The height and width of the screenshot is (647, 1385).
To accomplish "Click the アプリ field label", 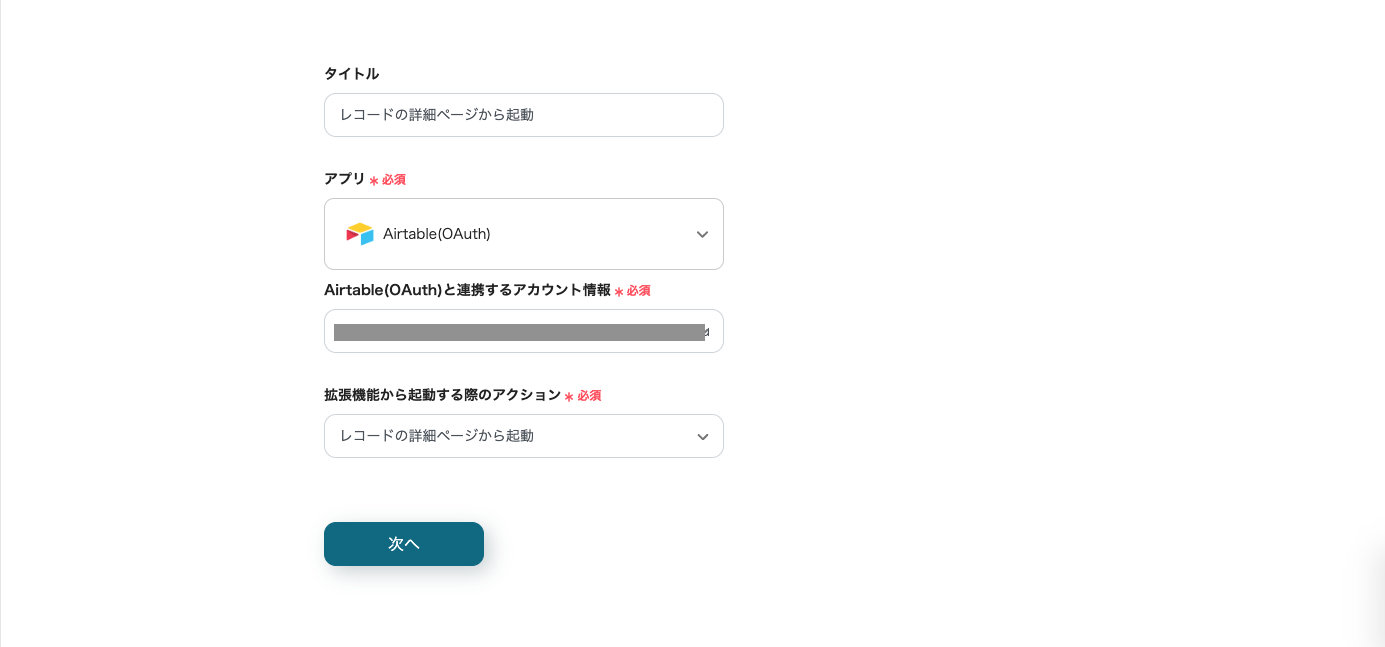I will click(x=345, y=179).
